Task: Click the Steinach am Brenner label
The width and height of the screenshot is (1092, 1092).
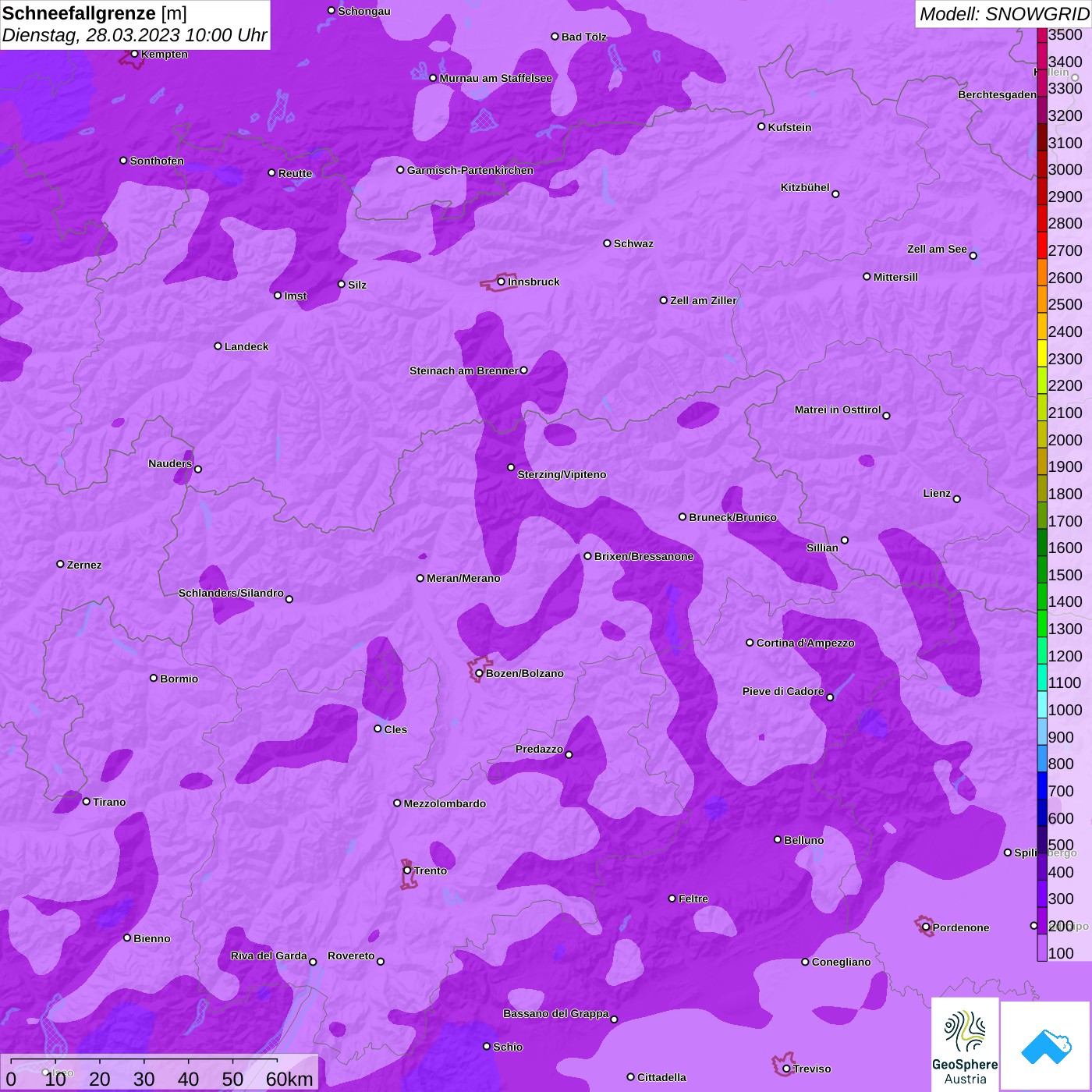Action: [464, 370]
